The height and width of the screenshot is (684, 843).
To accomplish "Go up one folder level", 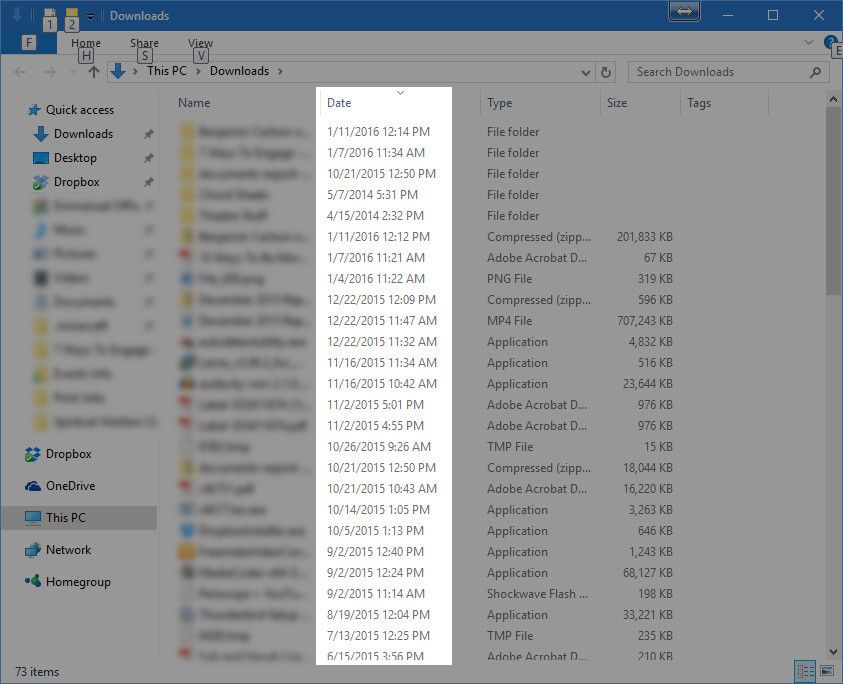I will tap(94, 72).
